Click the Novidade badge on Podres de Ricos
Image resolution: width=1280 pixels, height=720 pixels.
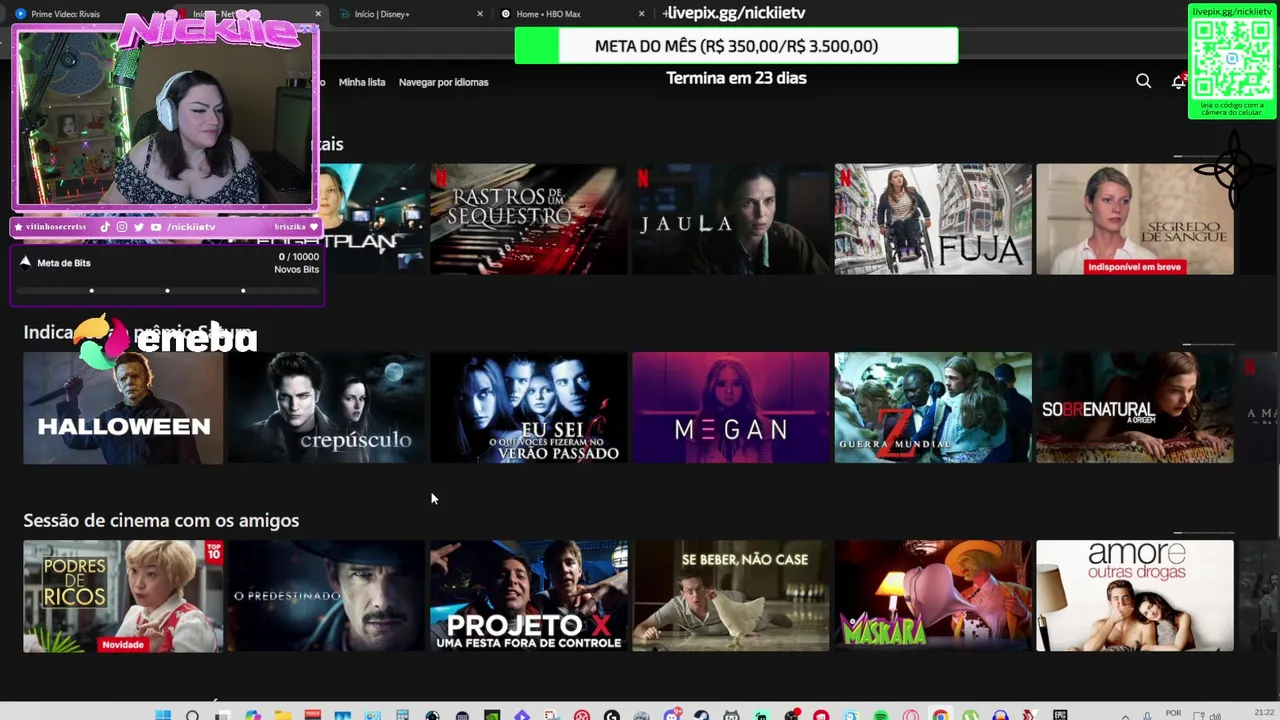pos(123,645)
